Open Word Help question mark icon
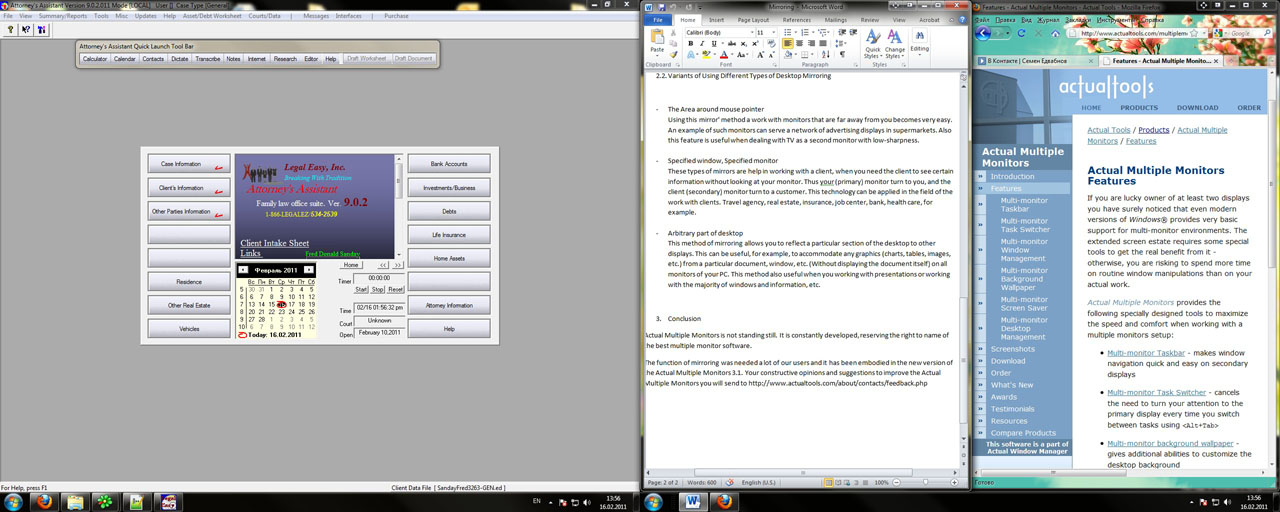The height and width of the screenshot is (512, 1280). pos(962,20)
